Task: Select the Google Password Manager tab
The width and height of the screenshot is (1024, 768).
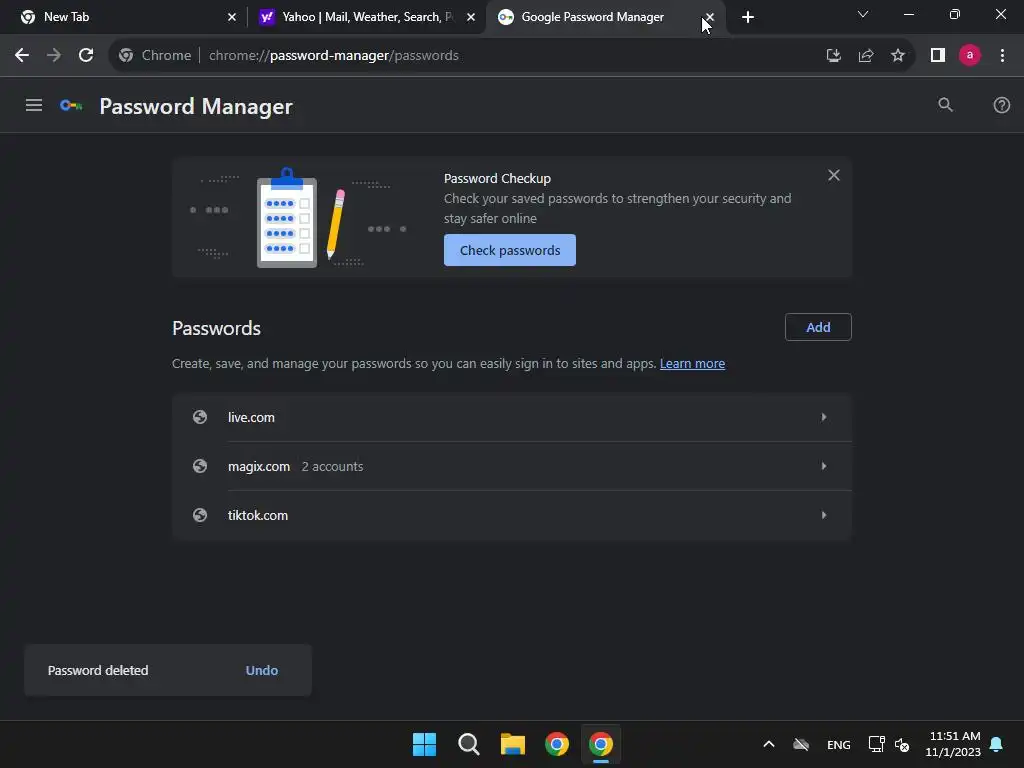Action: [x=604, y=17]
